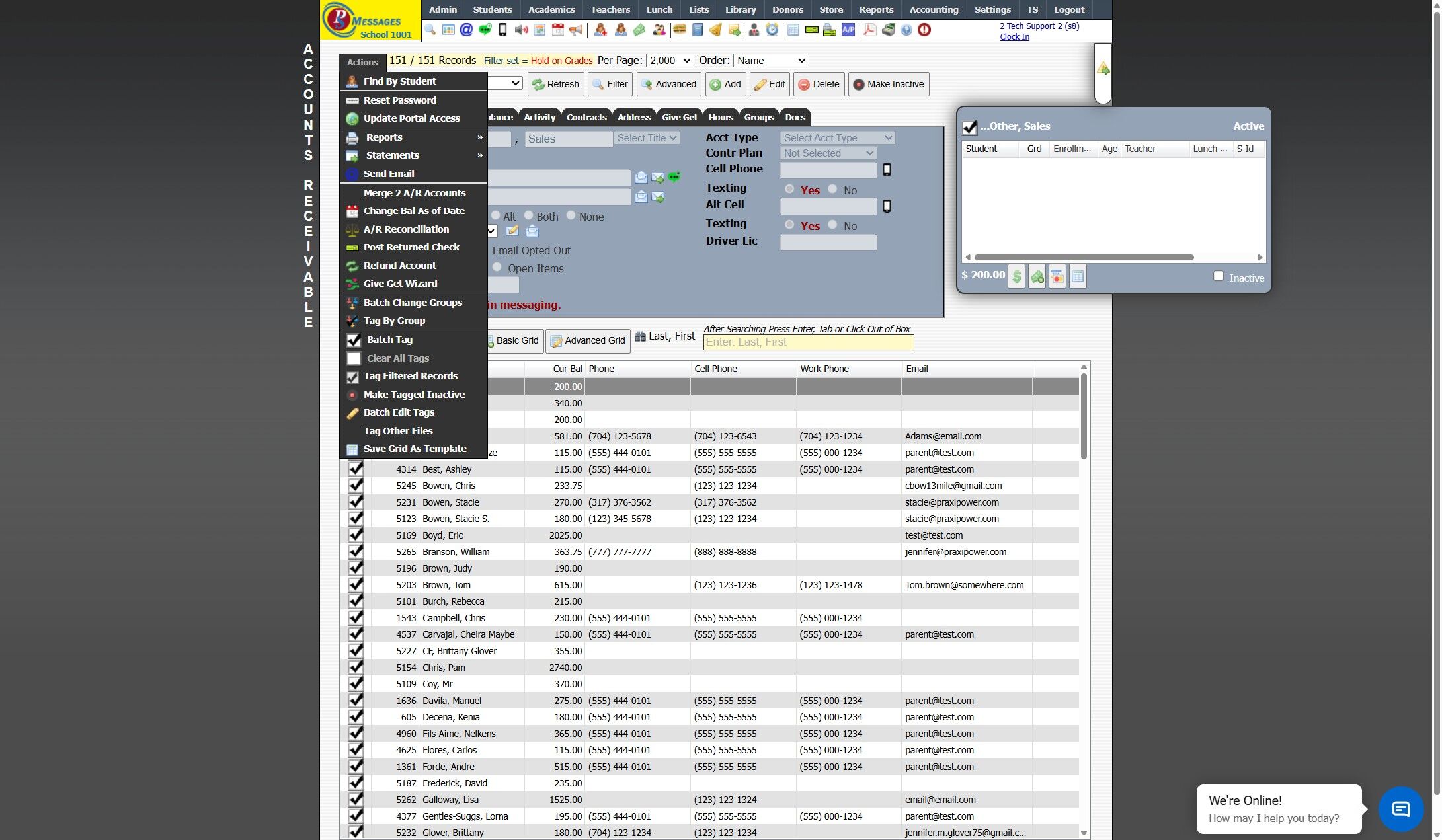Screen dimensions: 1442x840
Task: Toggle the Inactive checkbox in account card
Action: pos(1219,276)
